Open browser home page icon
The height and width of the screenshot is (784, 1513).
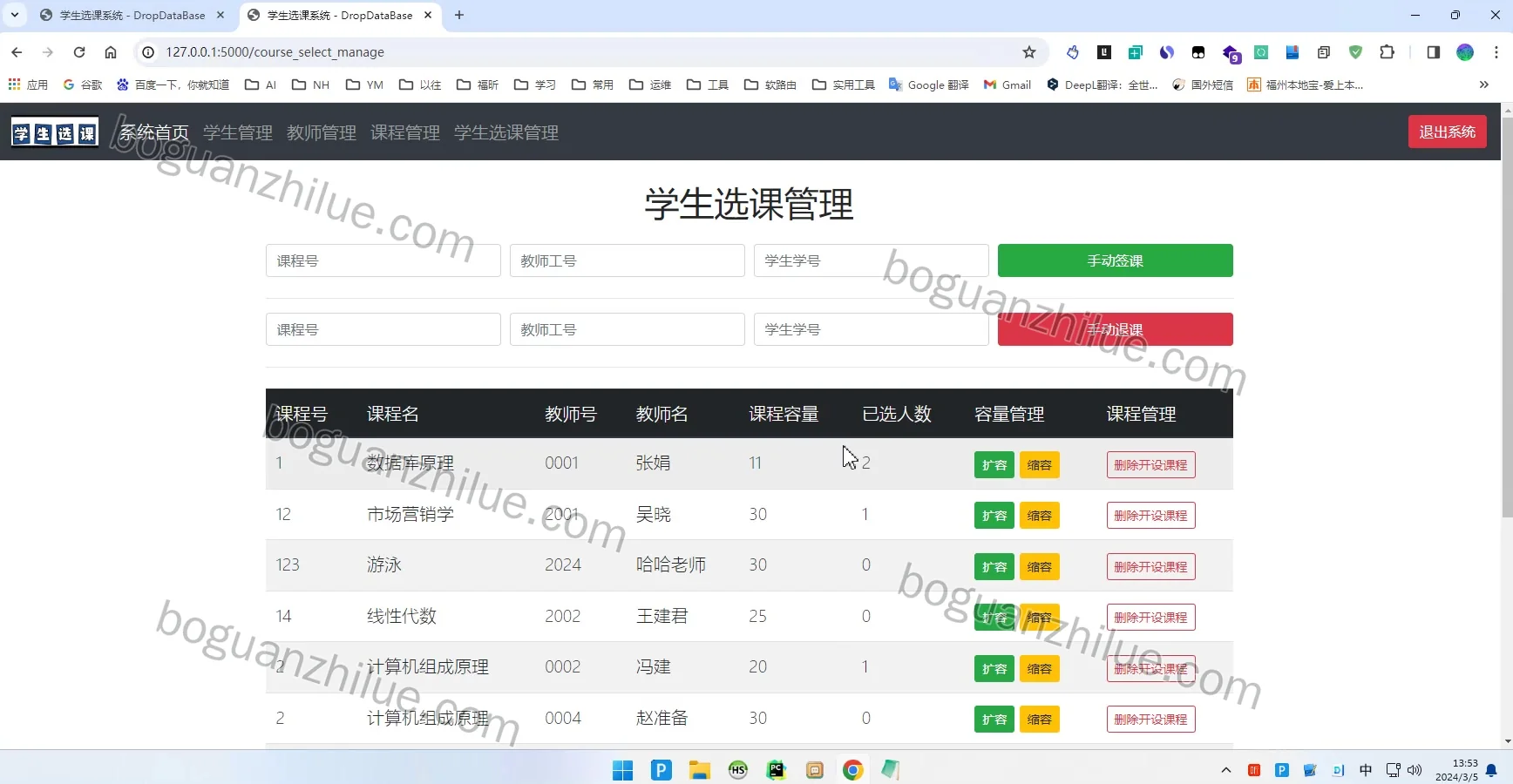click(x=111, y=52)
